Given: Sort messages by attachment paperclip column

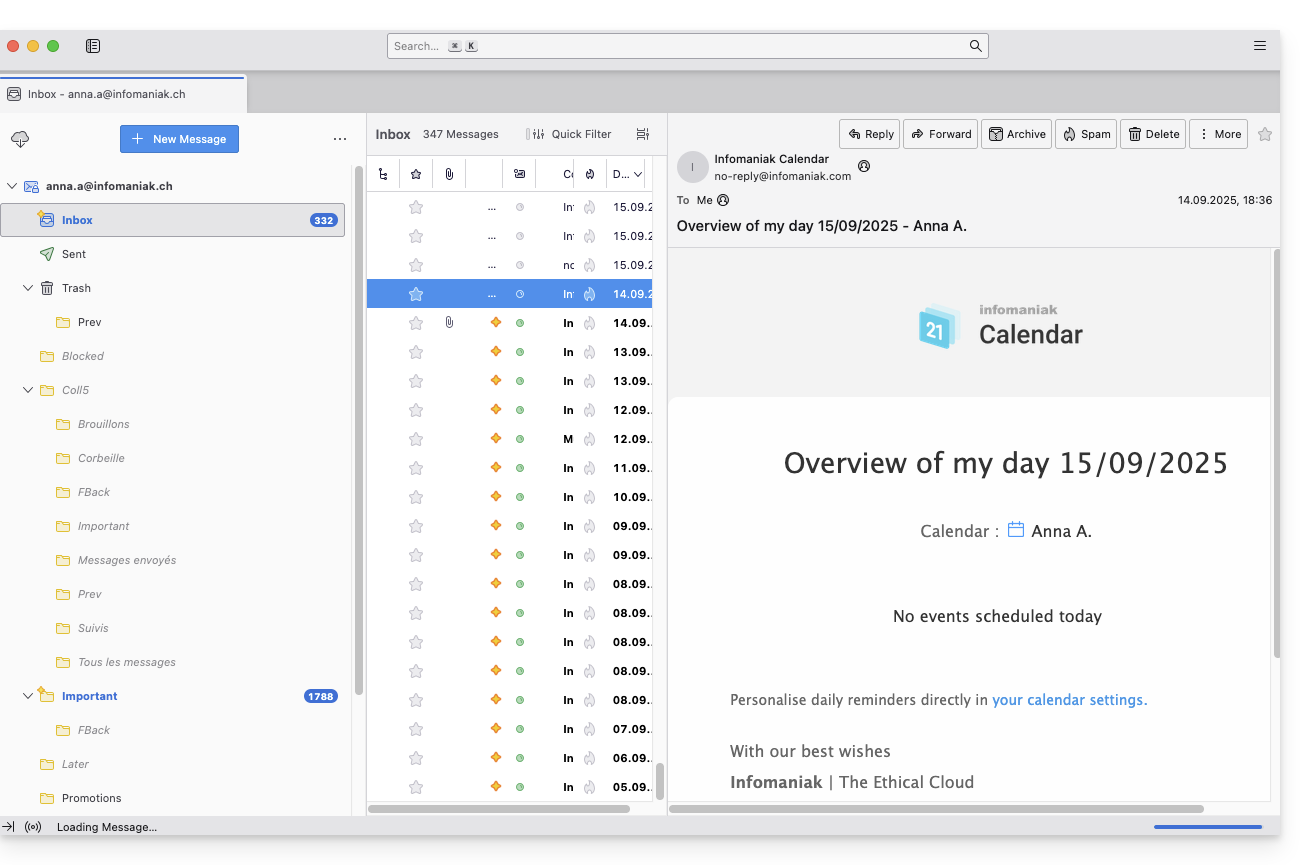Looking at the screenshot, I should tap(449, 174).
